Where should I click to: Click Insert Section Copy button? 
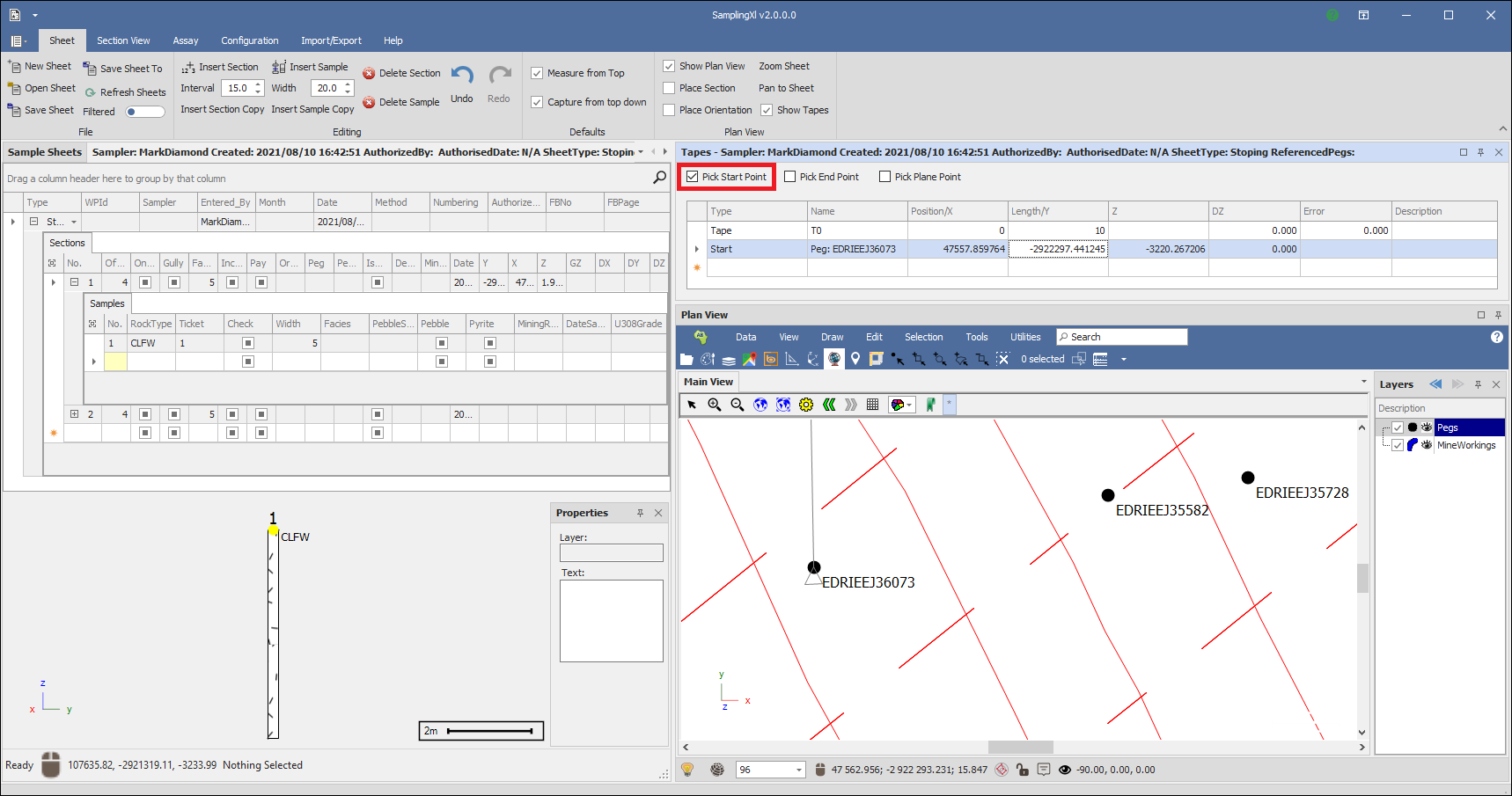(222, 109)
